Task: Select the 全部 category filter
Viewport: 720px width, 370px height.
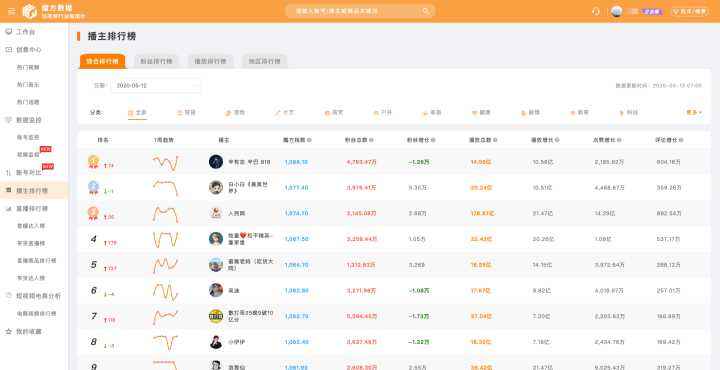Action: pos(137,112)
